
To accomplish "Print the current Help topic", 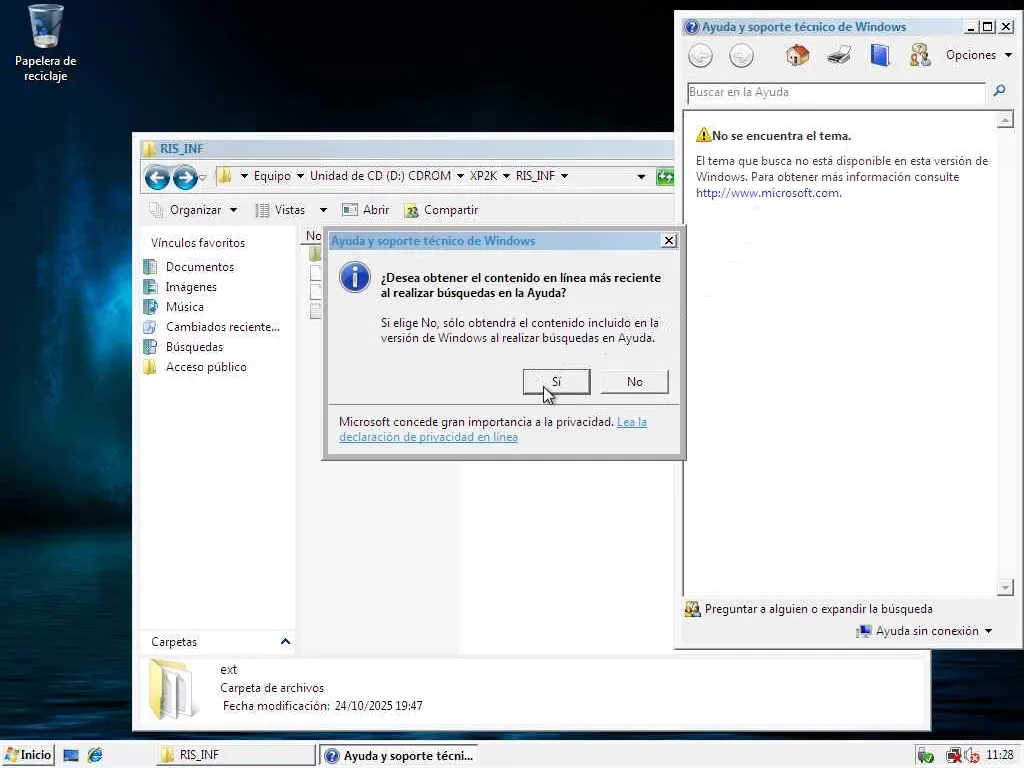I will (839, 56).
